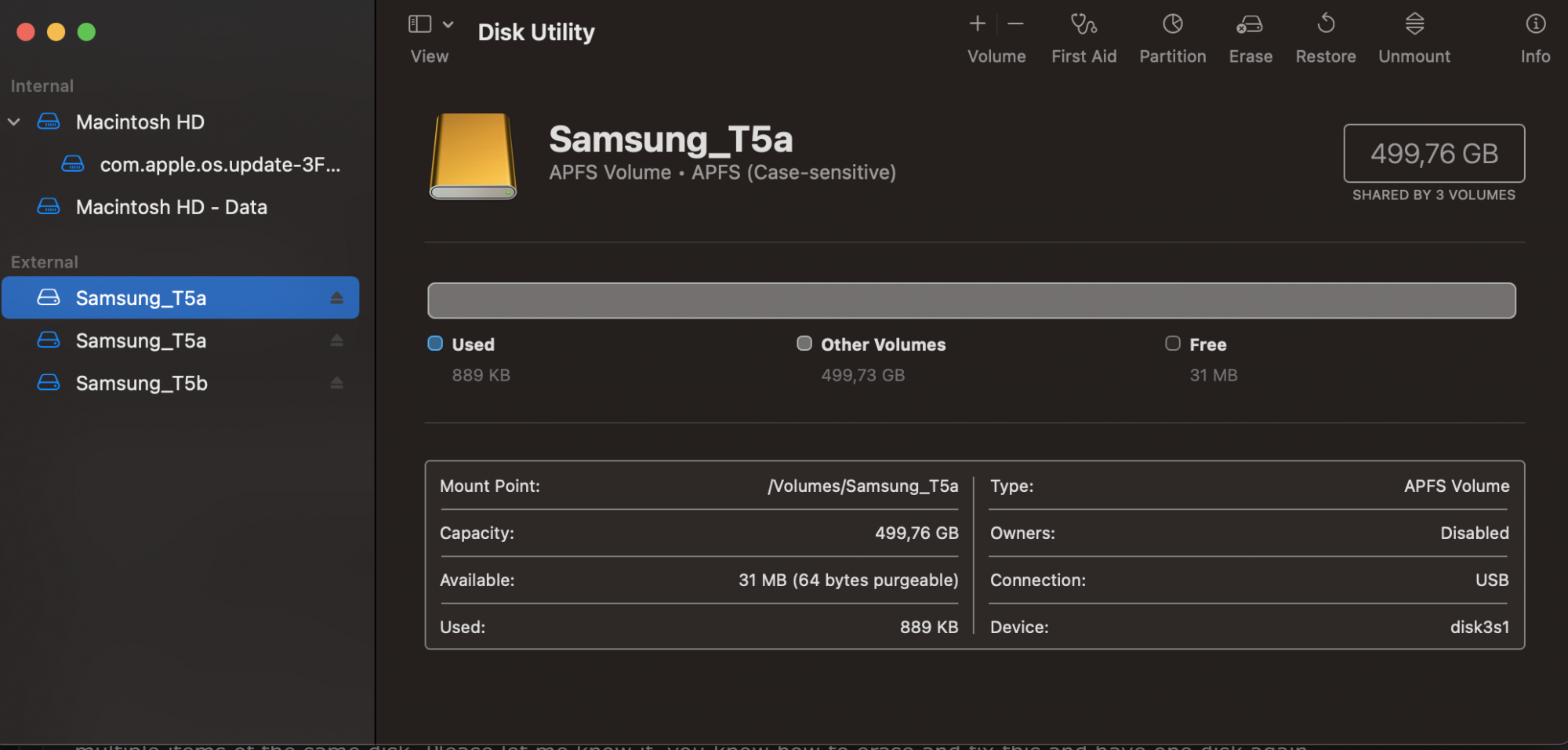The height and width of the screenshot is (750, 1568).
Task: Click the Erase toolbar icon
Action: point(1250,25)
